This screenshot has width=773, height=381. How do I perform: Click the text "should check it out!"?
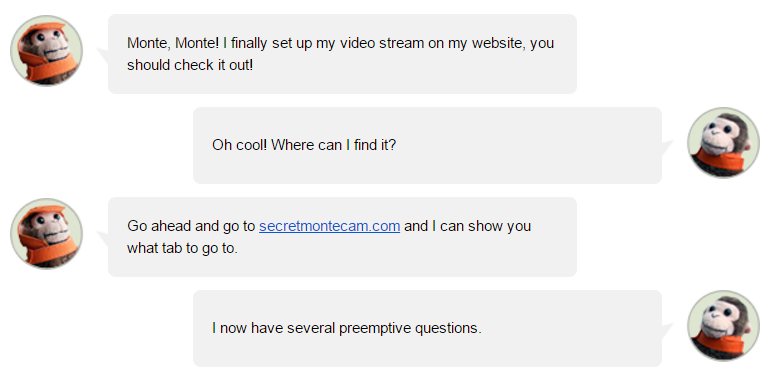click(190, 65)
